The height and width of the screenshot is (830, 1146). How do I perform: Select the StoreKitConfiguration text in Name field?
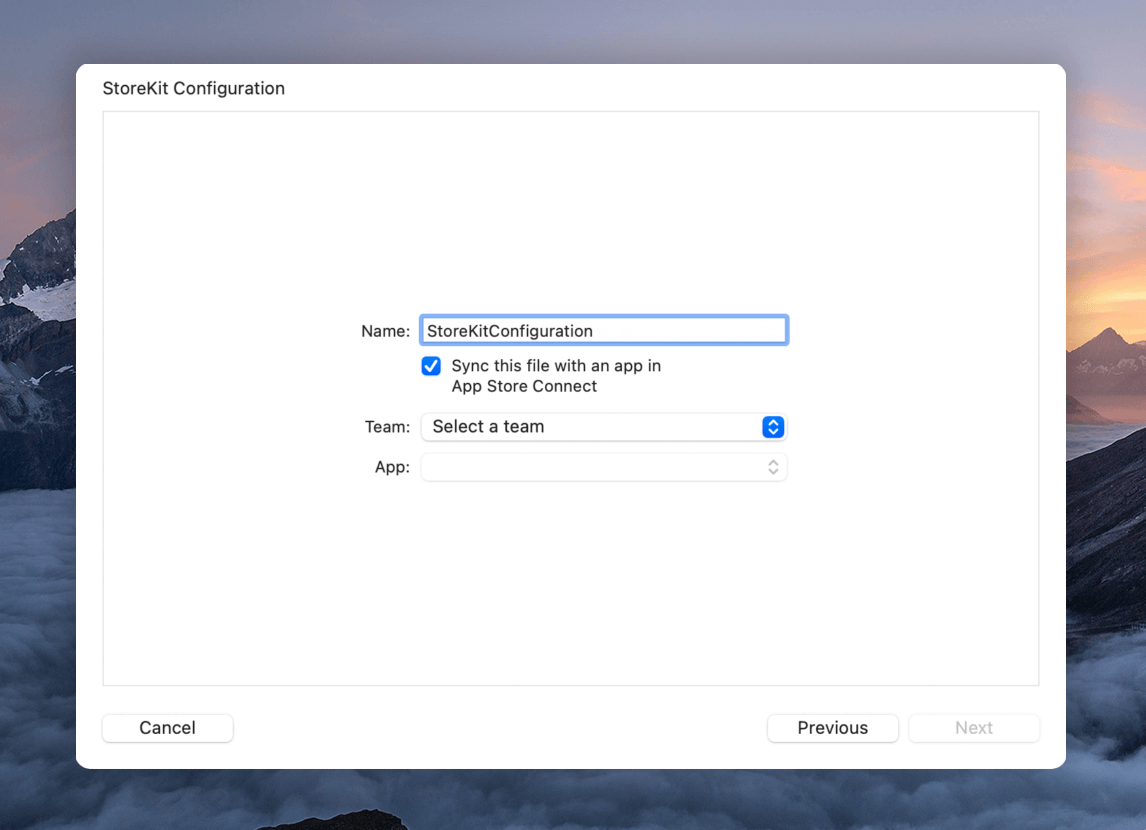coord(508,330)
